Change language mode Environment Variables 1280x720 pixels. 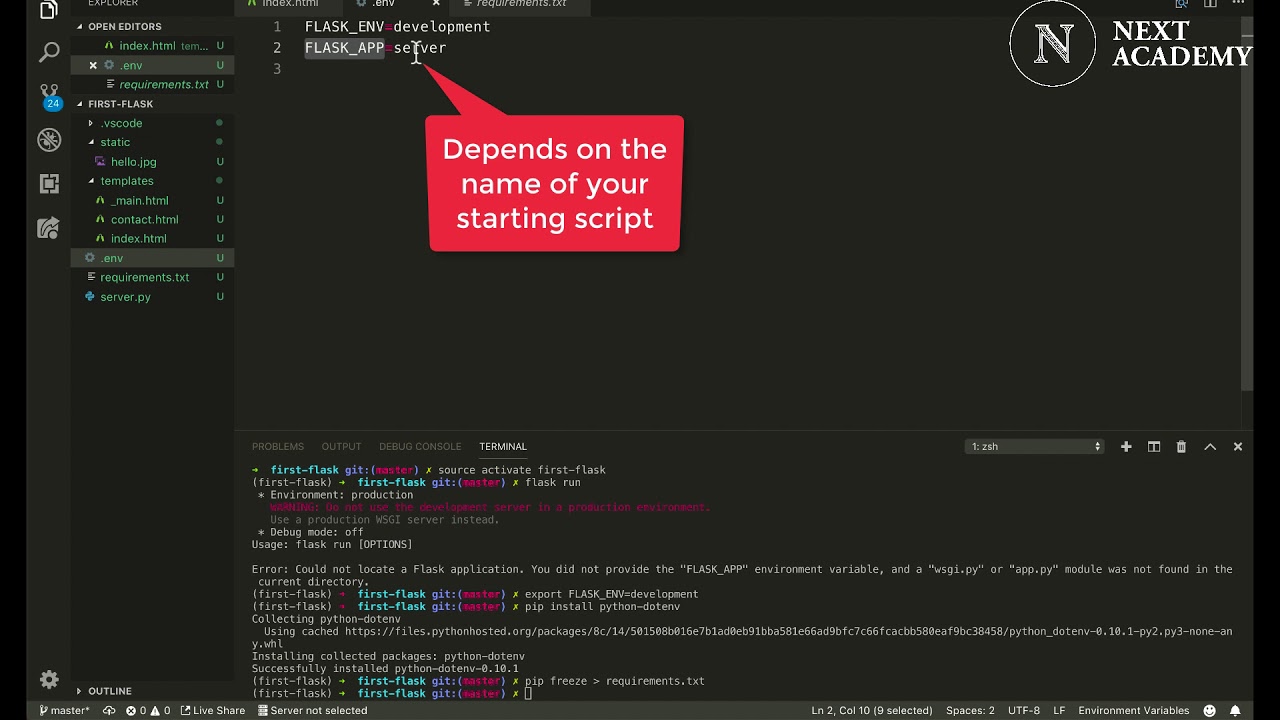[1133, 710]
